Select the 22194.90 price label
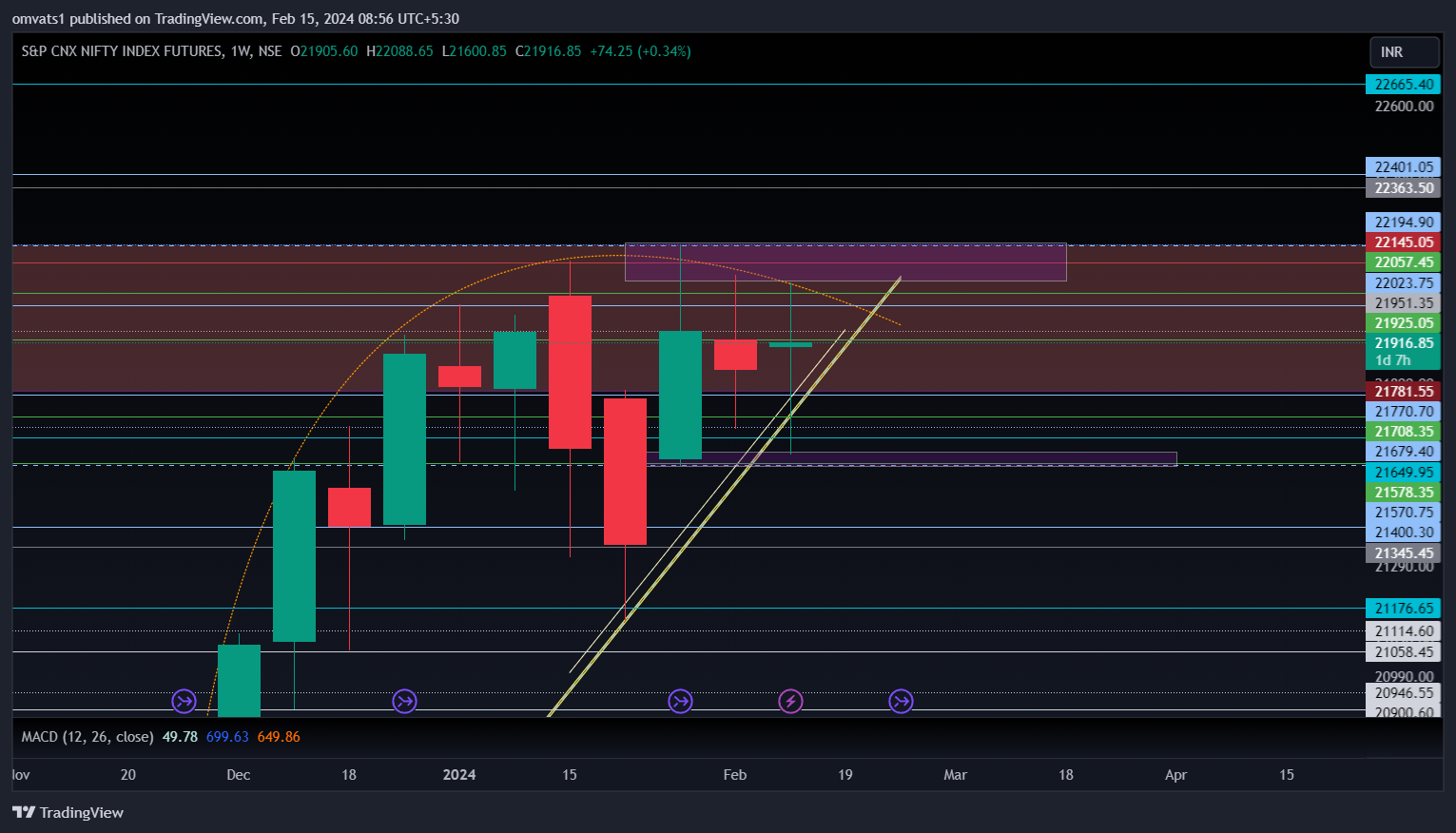This screenshot has width=1456, height=833. click(1404, 223)
